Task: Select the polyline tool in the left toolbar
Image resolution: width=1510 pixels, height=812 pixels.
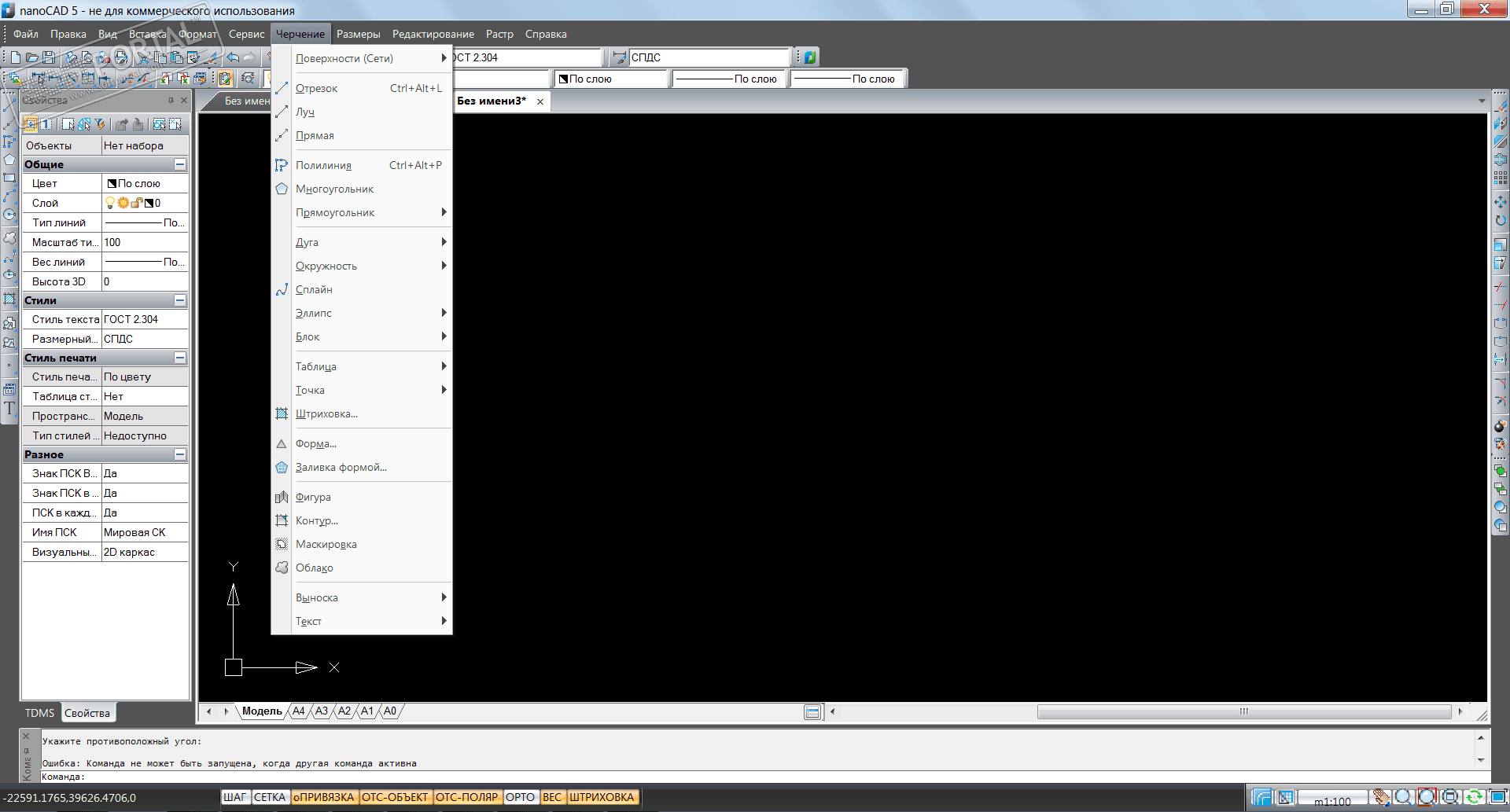Action: pos(9,141)
